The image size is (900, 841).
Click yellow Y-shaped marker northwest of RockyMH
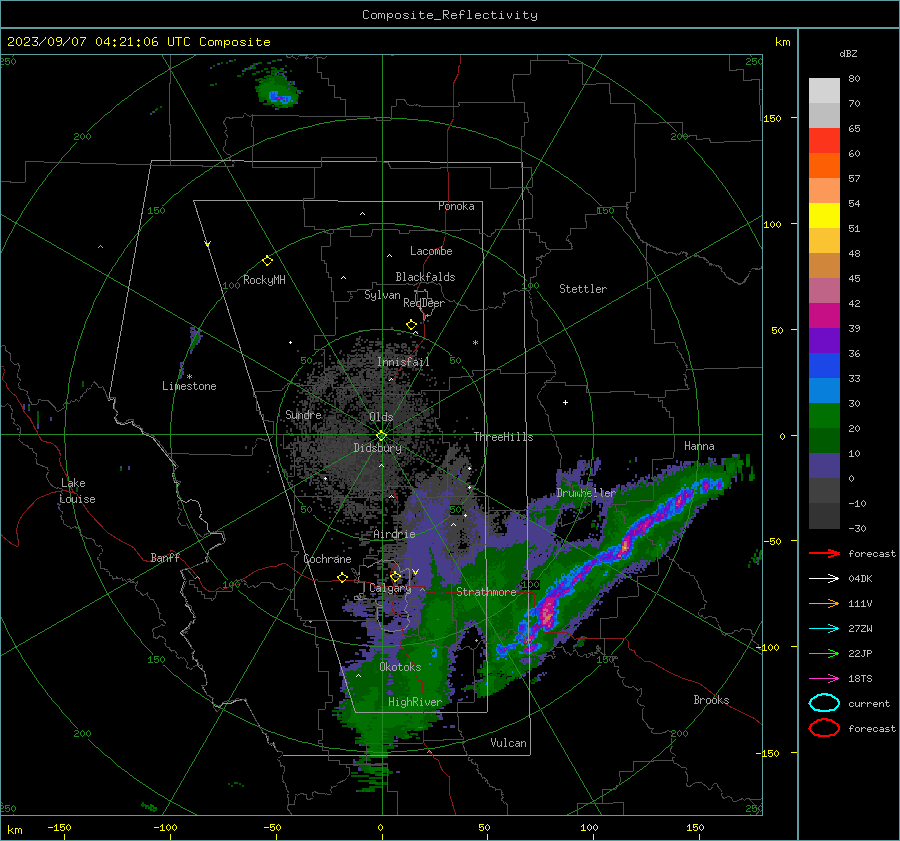coord(208,244)
